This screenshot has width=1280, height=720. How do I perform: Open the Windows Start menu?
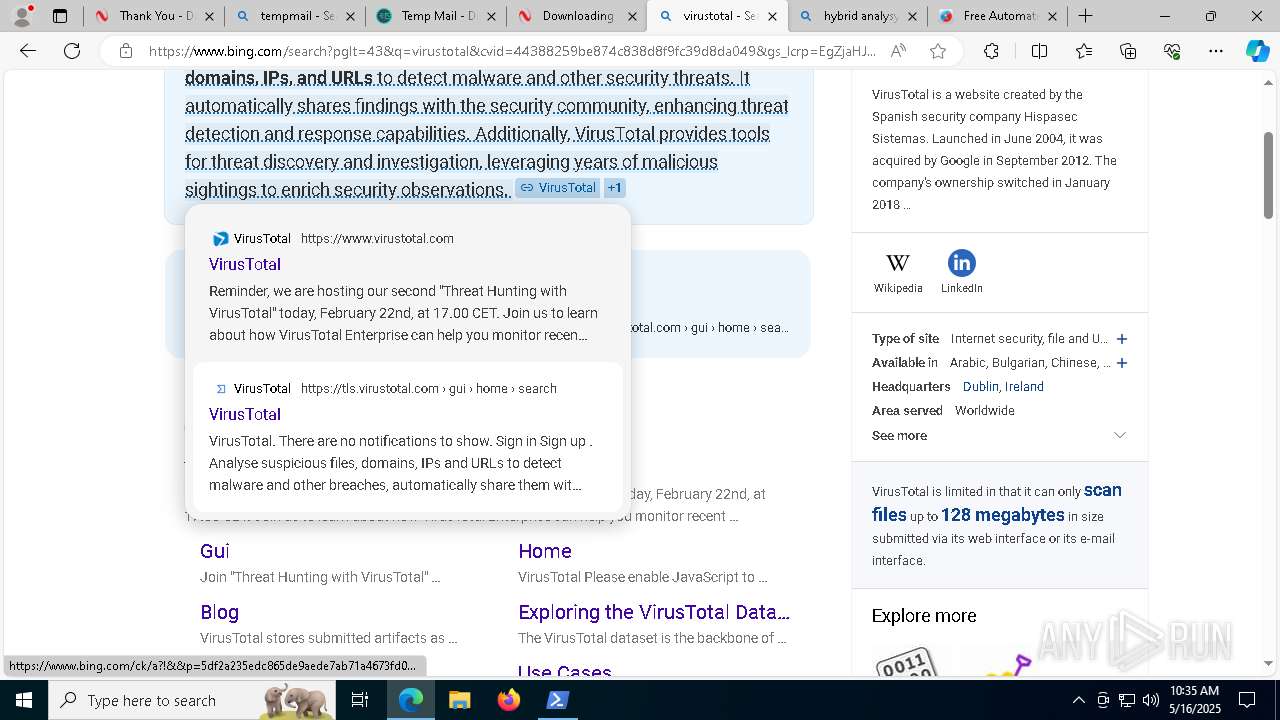coord(23,700)
